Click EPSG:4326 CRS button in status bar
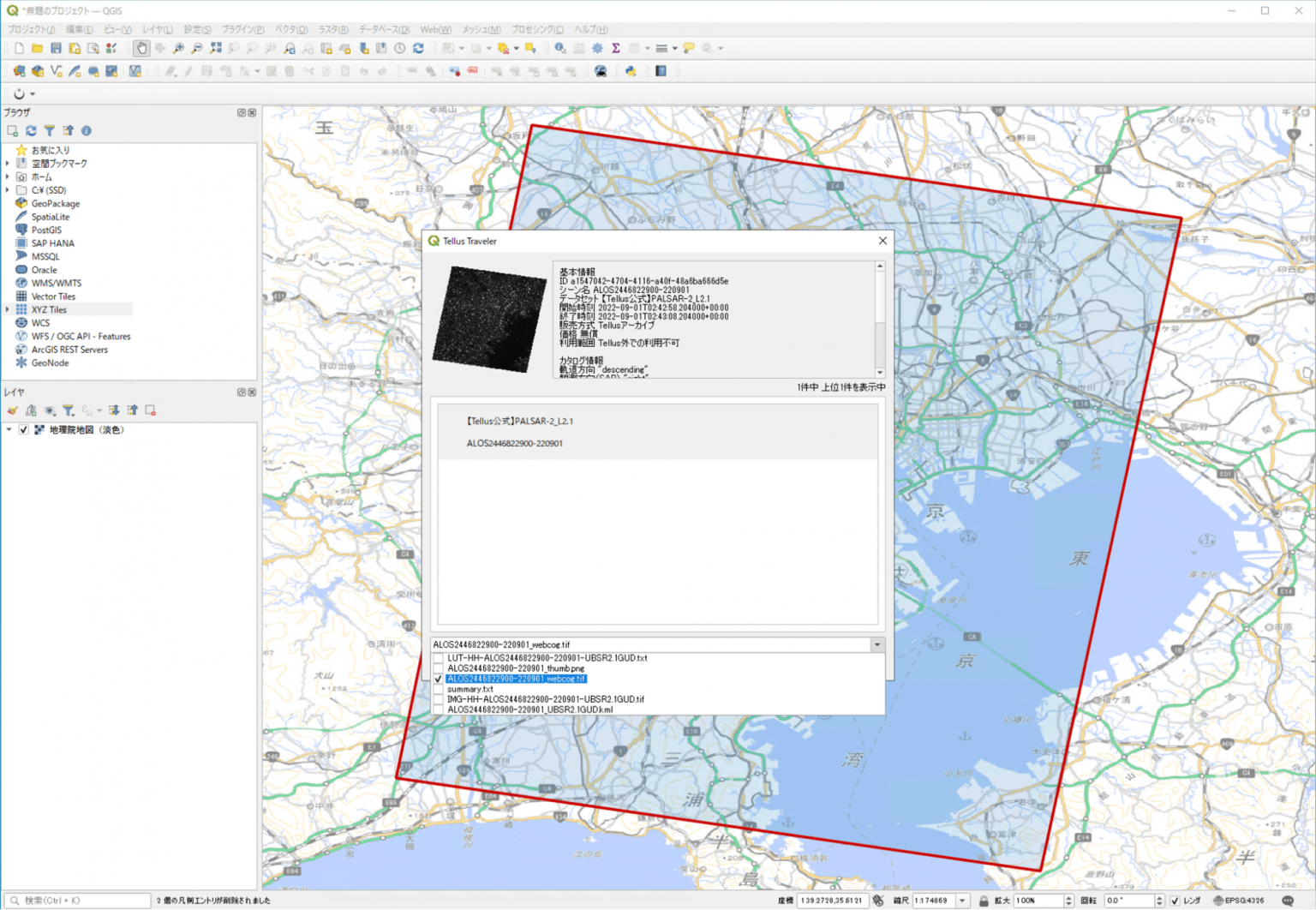 (1239, 901)
